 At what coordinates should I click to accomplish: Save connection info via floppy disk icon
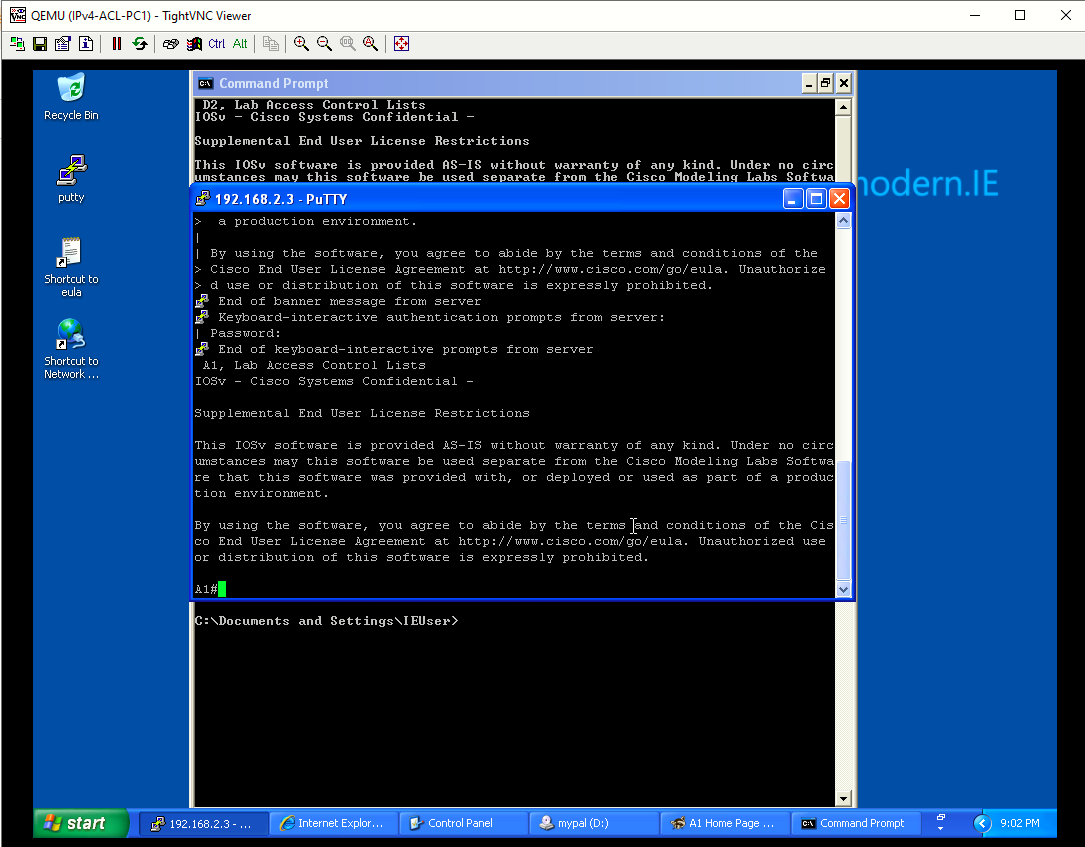pyautogui.click(x=40, y=44)
